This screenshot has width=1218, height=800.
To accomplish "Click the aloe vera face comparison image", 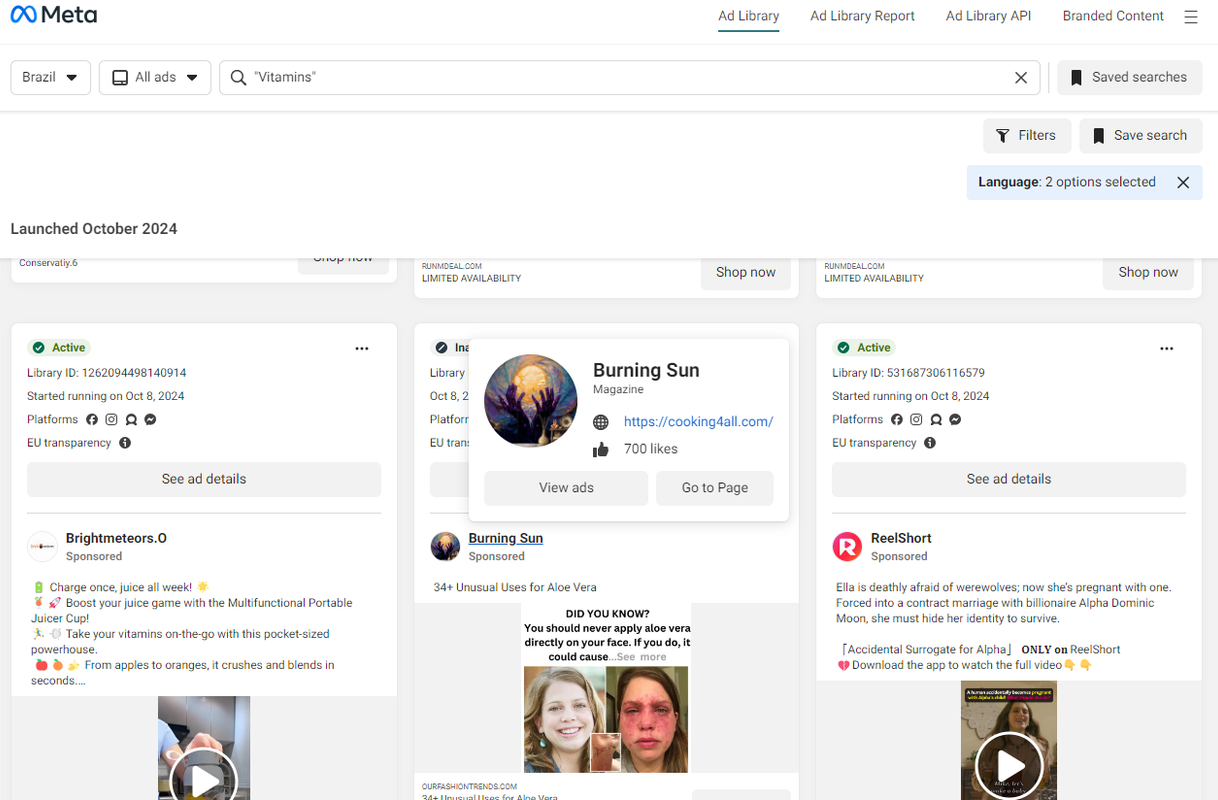I will [606, 720].
